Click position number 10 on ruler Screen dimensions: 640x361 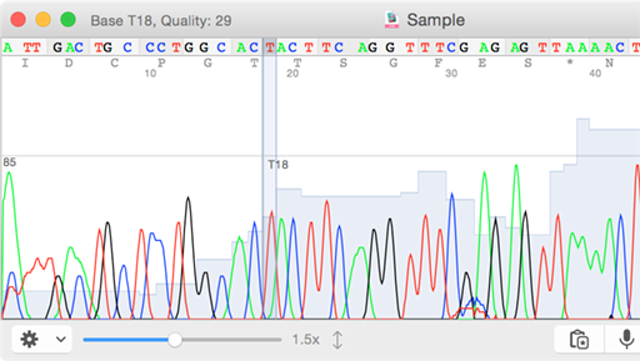tap(150, 74)
